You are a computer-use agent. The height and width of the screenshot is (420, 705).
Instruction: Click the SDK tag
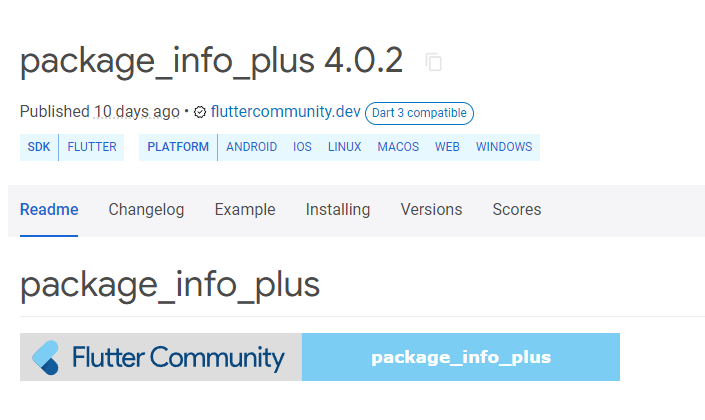pyautogui.click(x=39, y=147)
